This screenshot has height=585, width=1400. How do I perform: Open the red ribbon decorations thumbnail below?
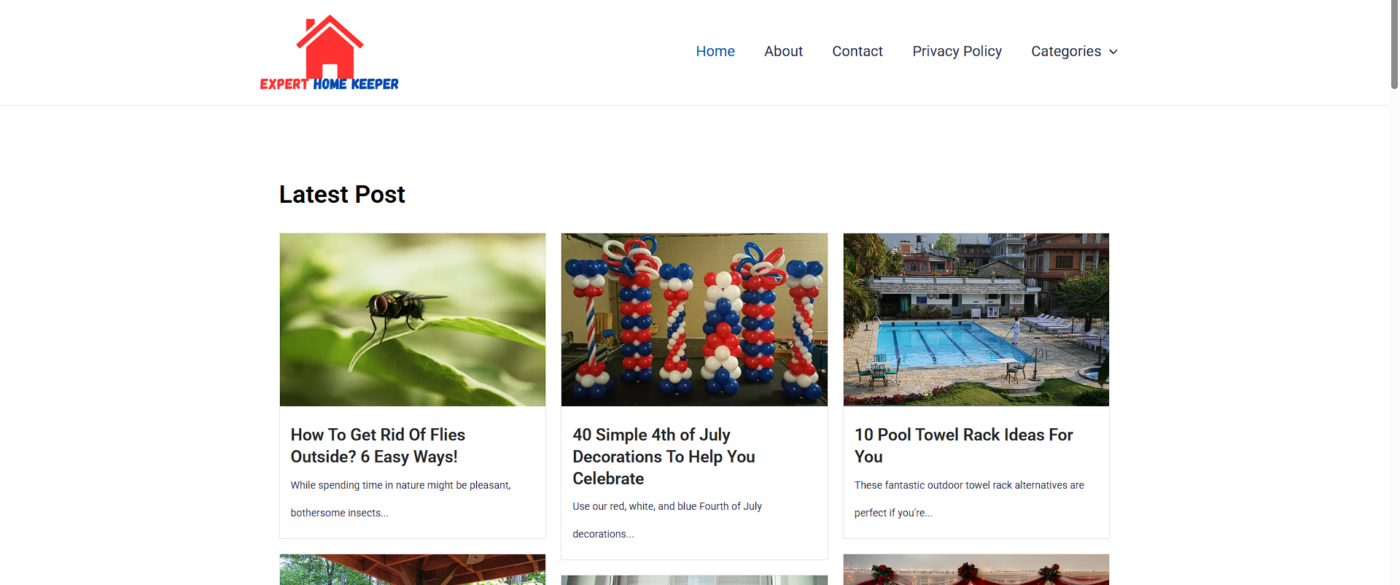(976, 570)
